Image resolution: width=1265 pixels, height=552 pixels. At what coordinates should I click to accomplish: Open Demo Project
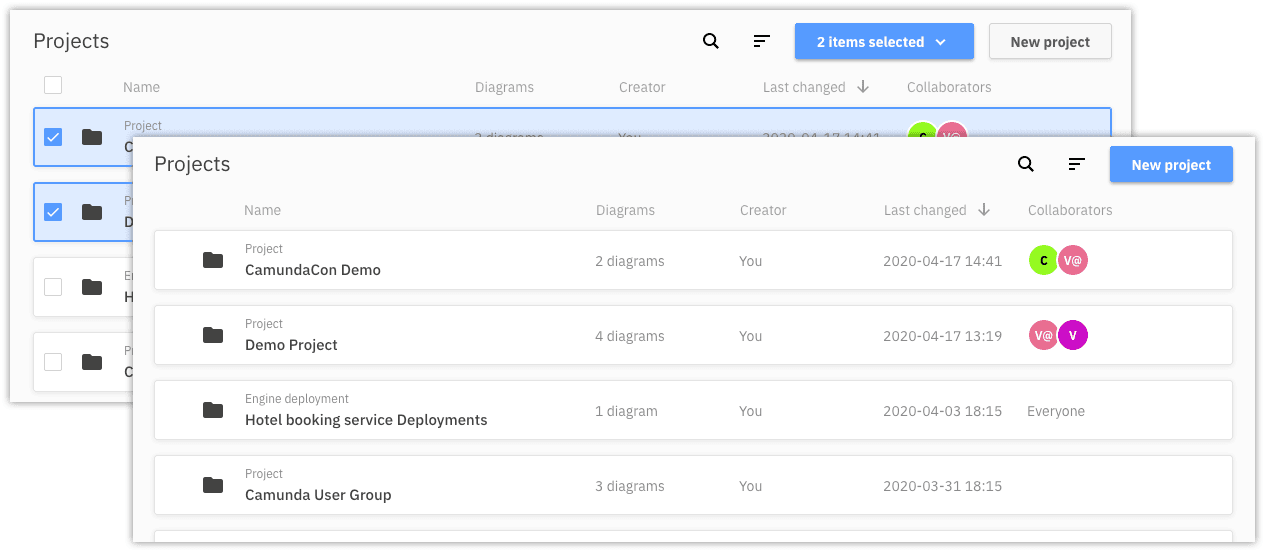(291, 345)
